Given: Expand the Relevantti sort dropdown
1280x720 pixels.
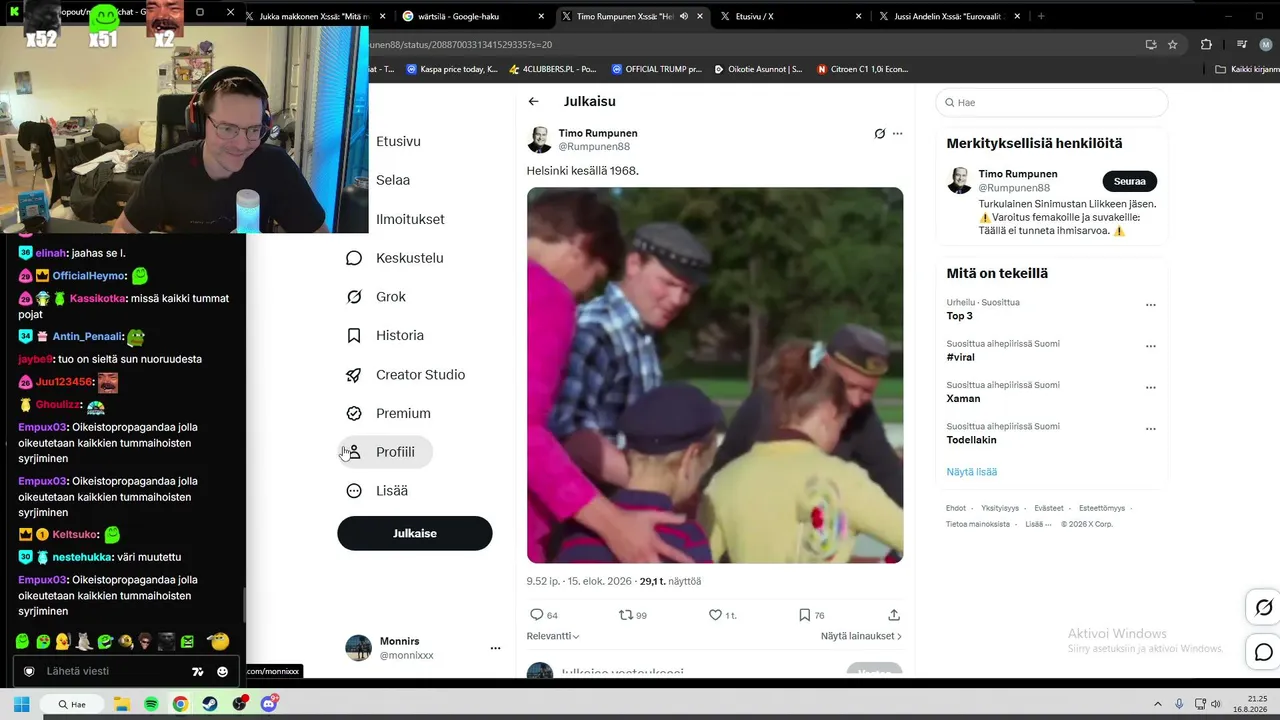Looking at the screenshot, I should [553, 636].
